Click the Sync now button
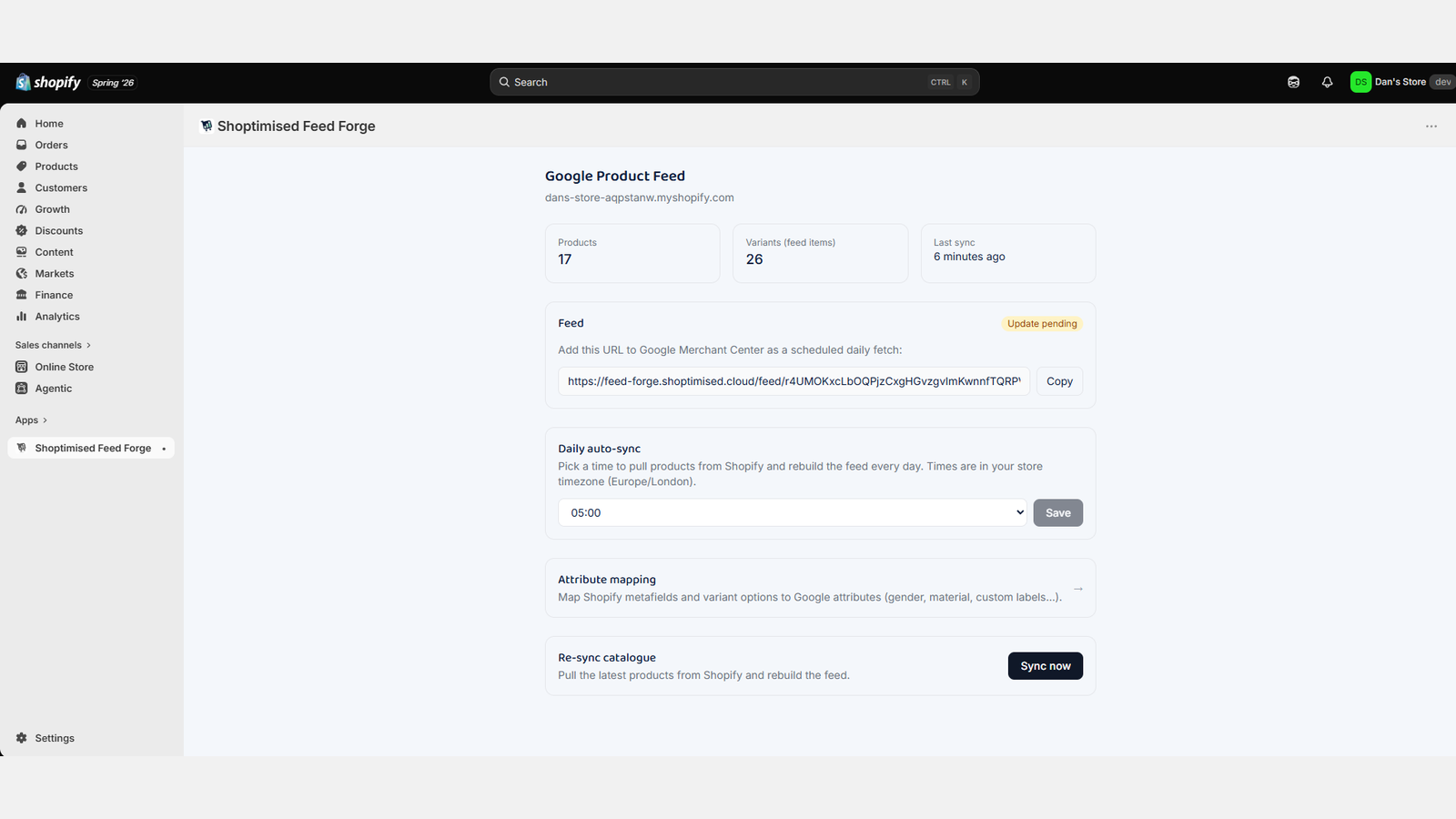The height and width of the screenshot is (819, 1456). click(1046, 666)
